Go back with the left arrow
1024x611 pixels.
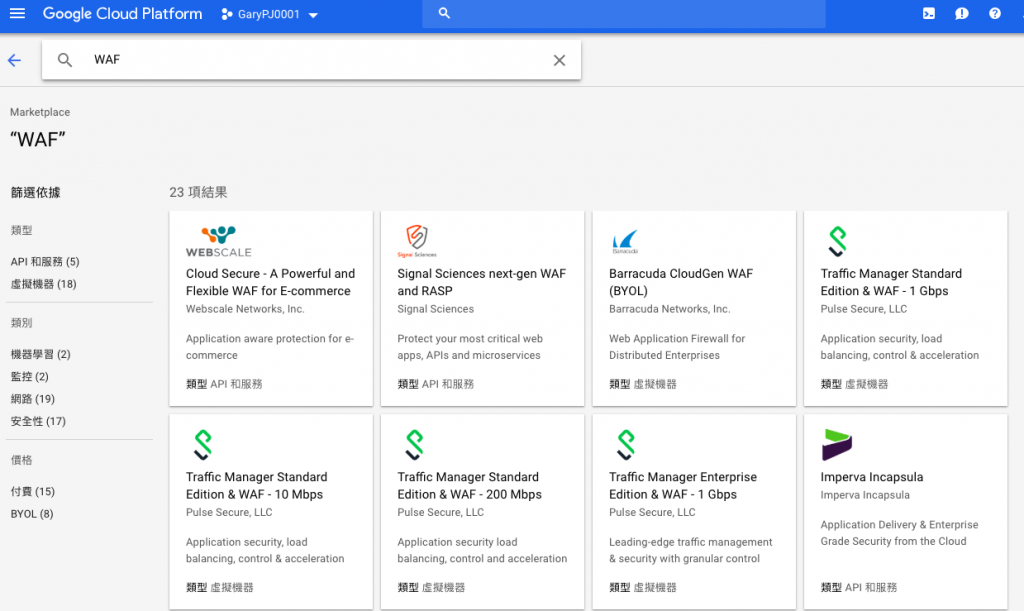click(x=14, y=60)
